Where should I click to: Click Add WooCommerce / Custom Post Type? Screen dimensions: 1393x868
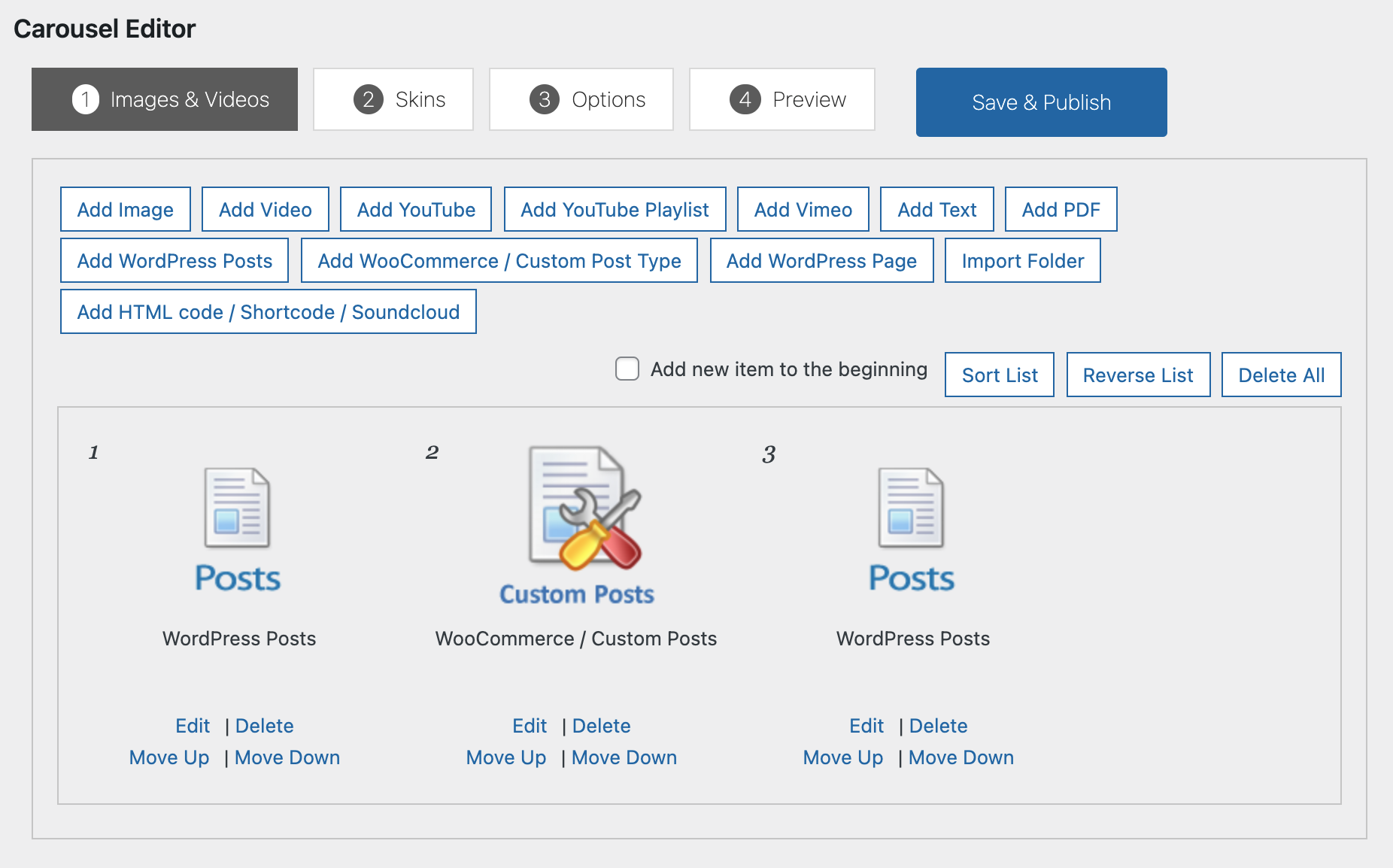(x=499, y=261)
